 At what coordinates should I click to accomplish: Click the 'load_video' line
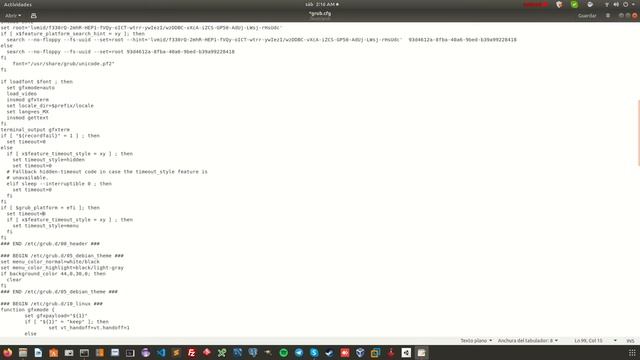click(22, 93)
